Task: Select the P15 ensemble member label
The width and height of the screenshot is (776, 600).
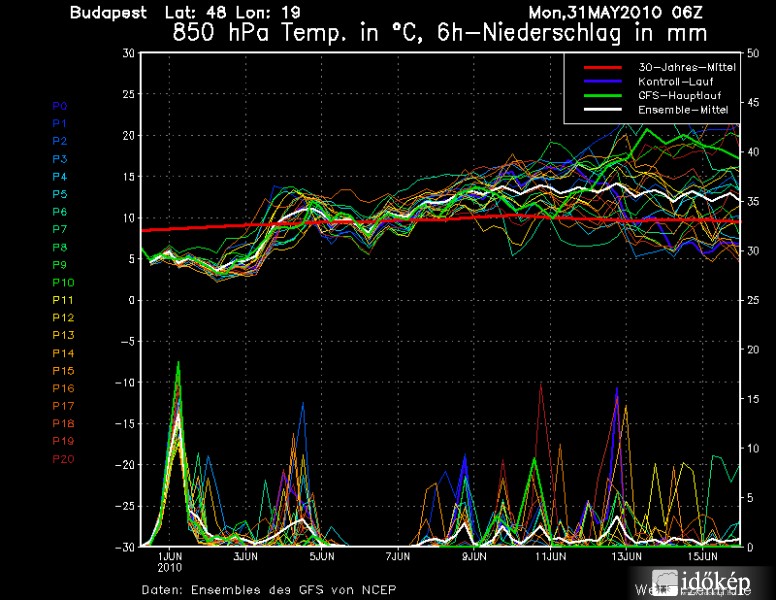Action: tap(61, 371)
